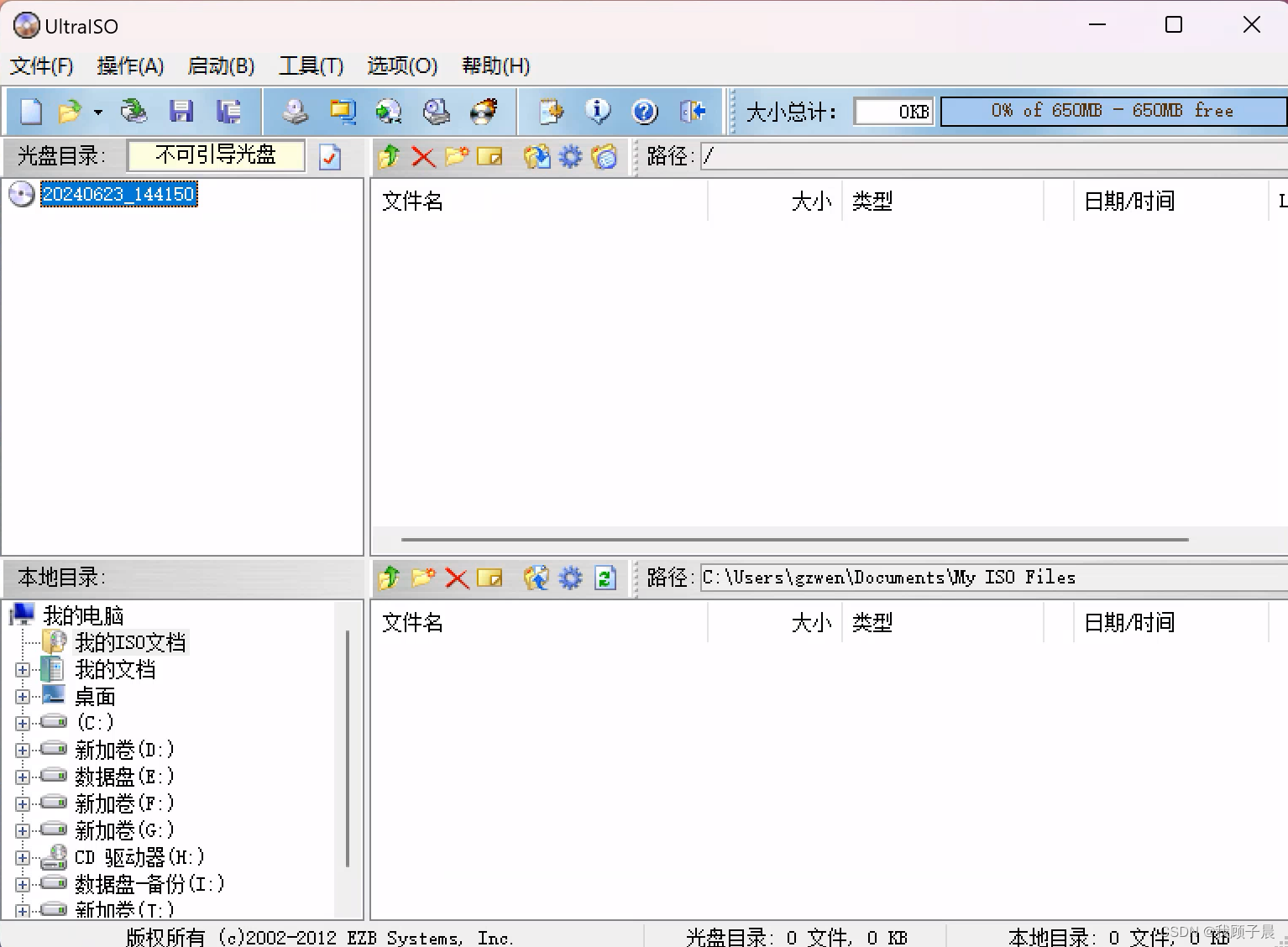Expand the 新加卷(G:) drive node
The width and height of the screenshot is (1288, 947).
[23, 830]
